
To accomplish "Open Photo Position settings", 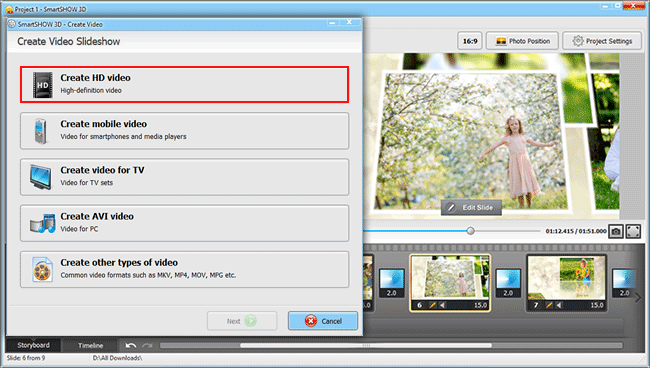I will tap(522, 41).
